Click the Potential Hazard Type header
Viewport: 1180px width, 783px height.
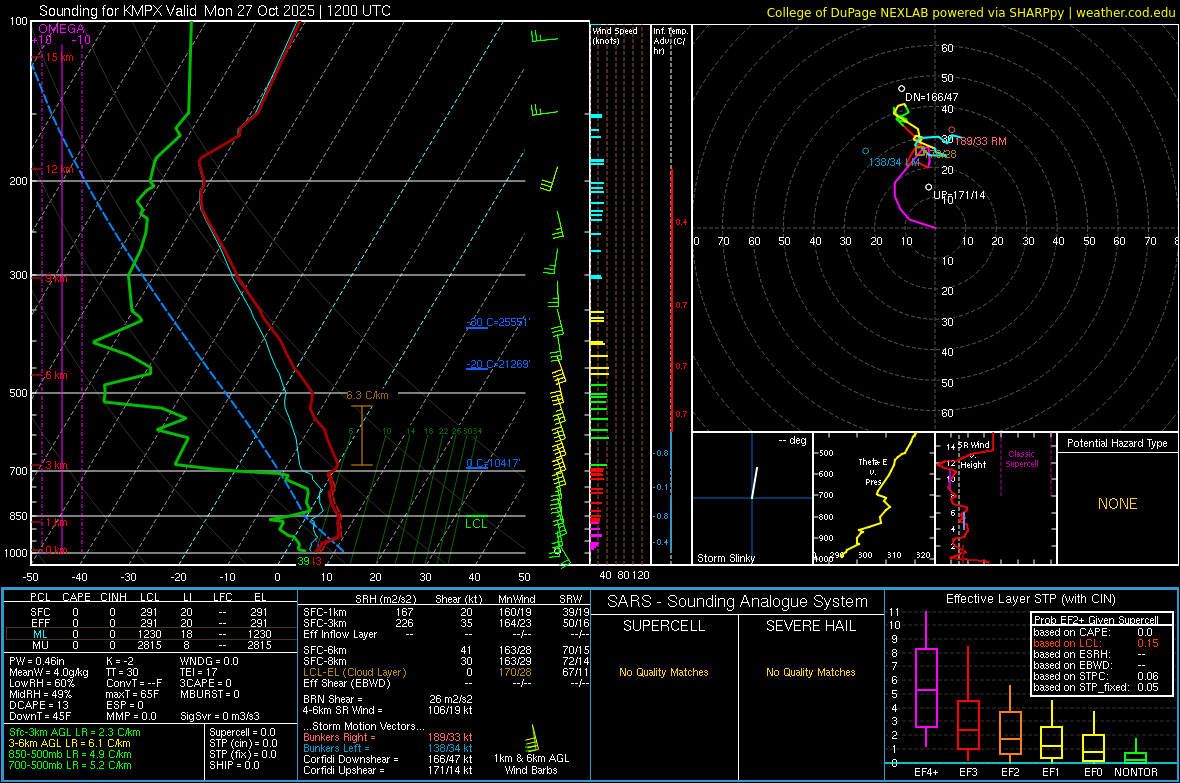point(1117,443)
